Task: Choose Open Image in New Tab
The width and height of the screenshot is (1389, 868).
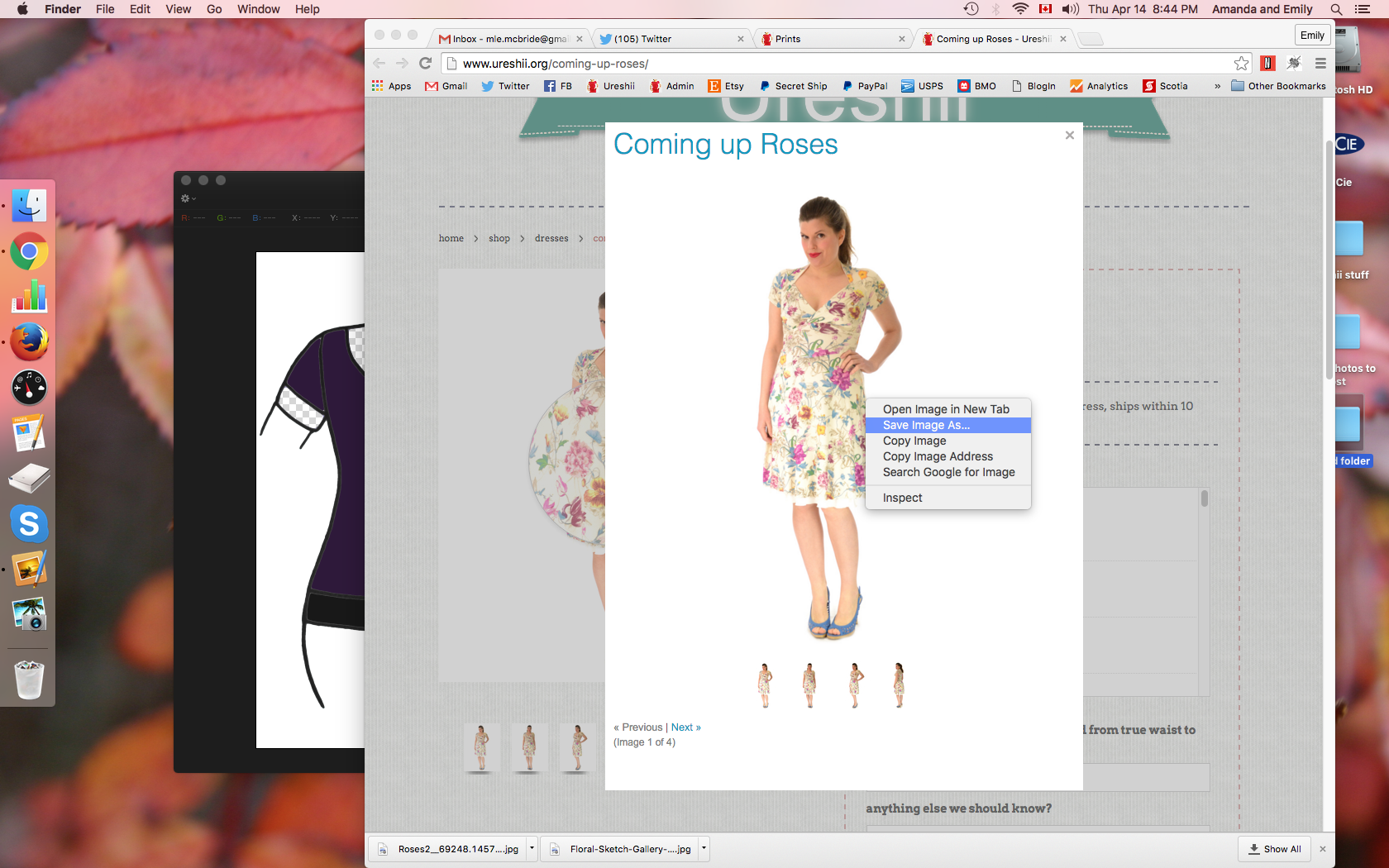Action: 948,409
